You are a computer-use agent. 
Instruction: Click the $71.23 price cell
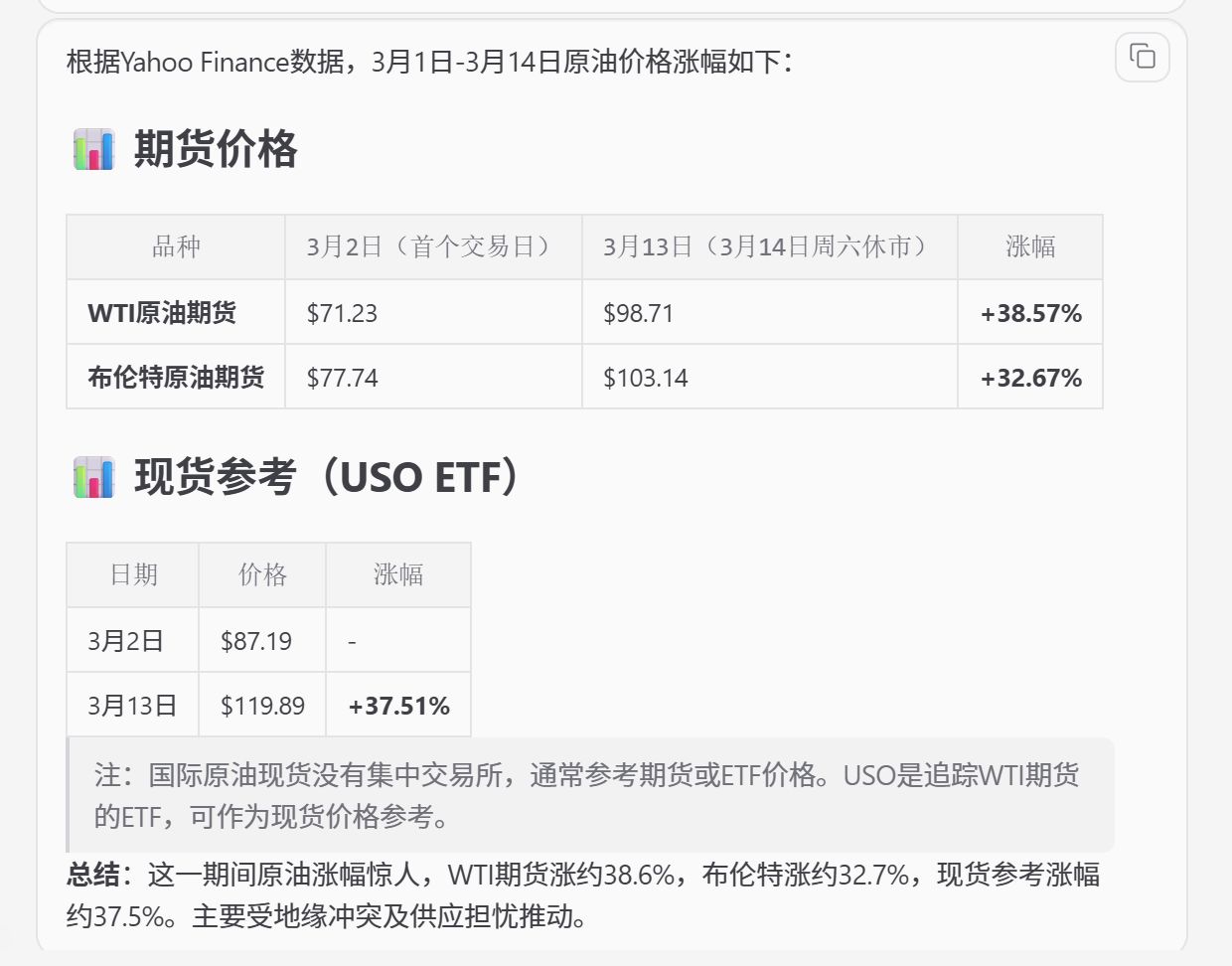pos(342,313)
